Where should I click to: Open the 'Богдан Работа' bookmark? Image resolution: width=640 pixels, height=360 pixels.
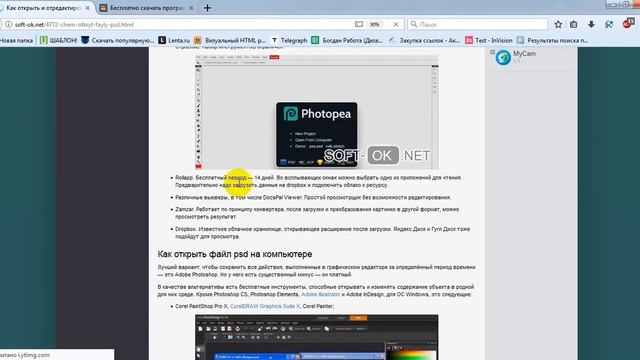347,40
